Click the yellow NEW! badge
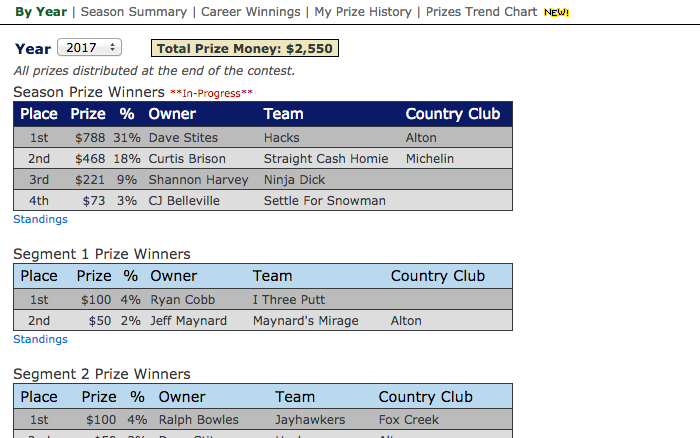Image resolution: width=700 pixels, height=438 pixels. [556, 13]
